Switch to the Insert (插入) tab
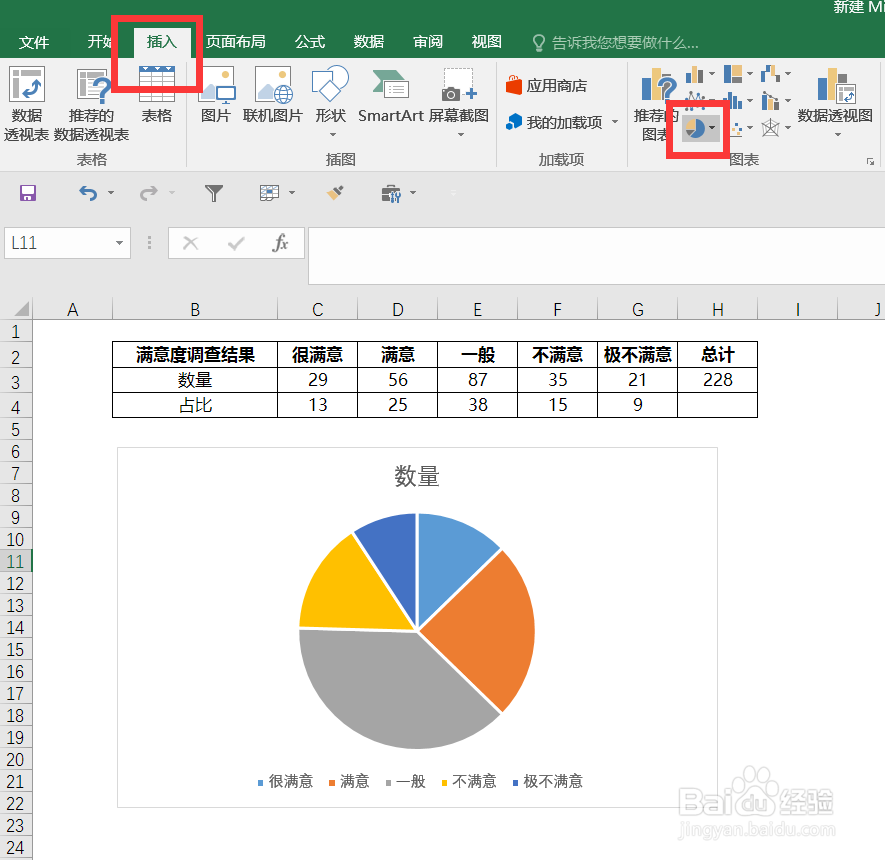 point(161,42)
